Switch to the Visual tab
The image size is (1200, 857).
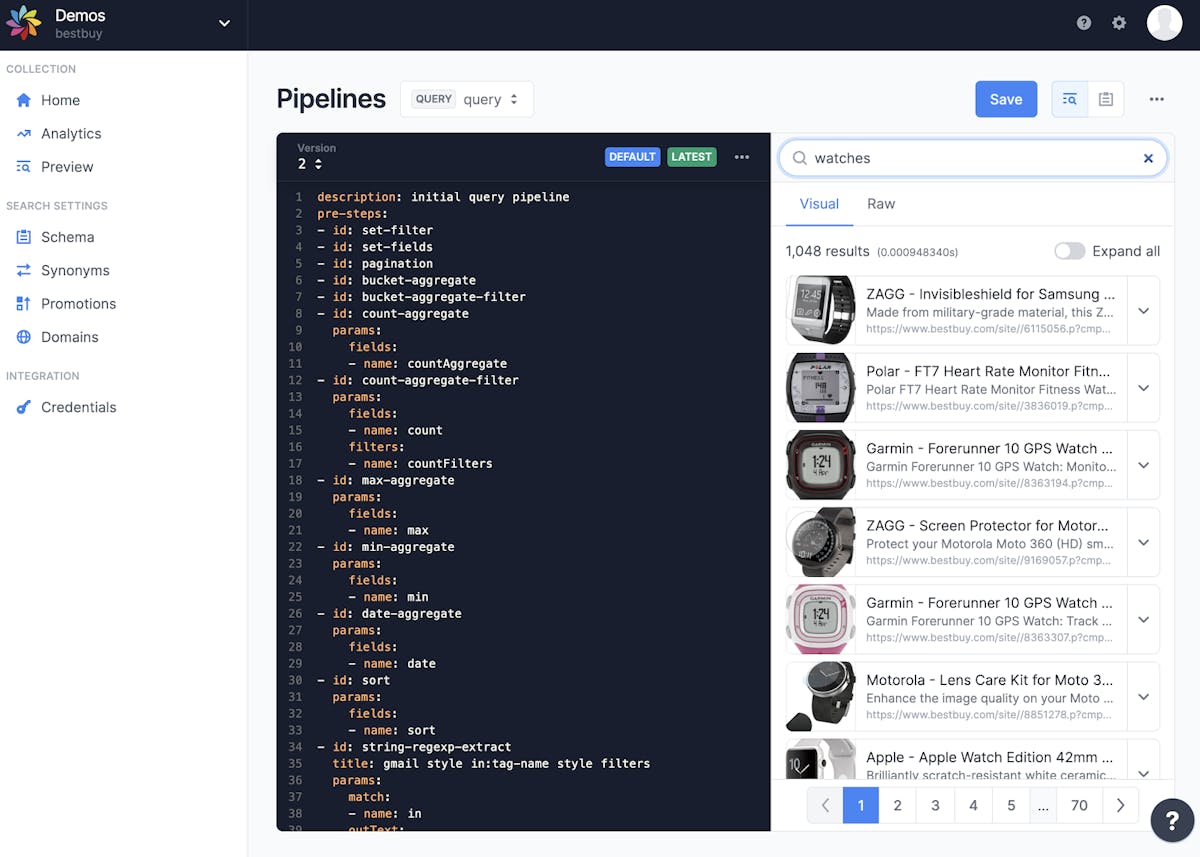[819, 204]
